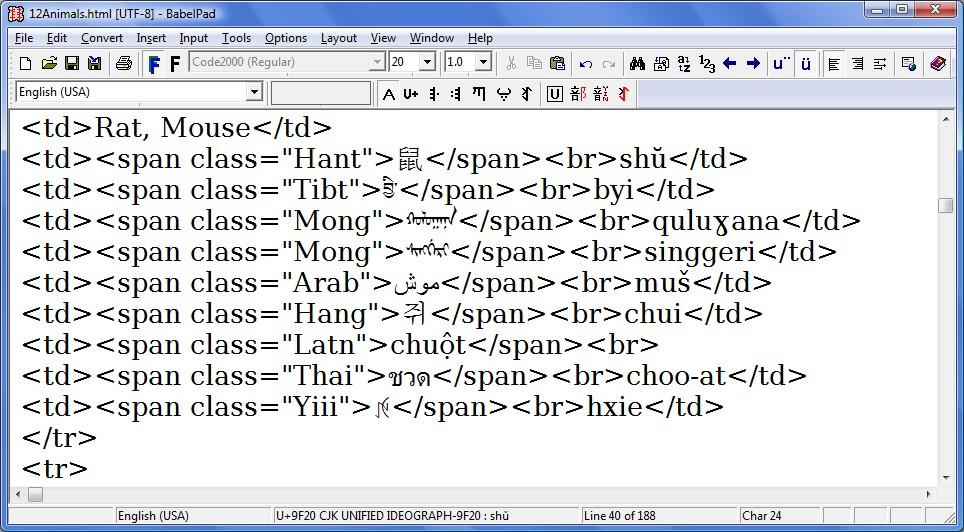Click the 音 Han pronunciation lookup icon

pyautogui.click(x=601, y=93)
